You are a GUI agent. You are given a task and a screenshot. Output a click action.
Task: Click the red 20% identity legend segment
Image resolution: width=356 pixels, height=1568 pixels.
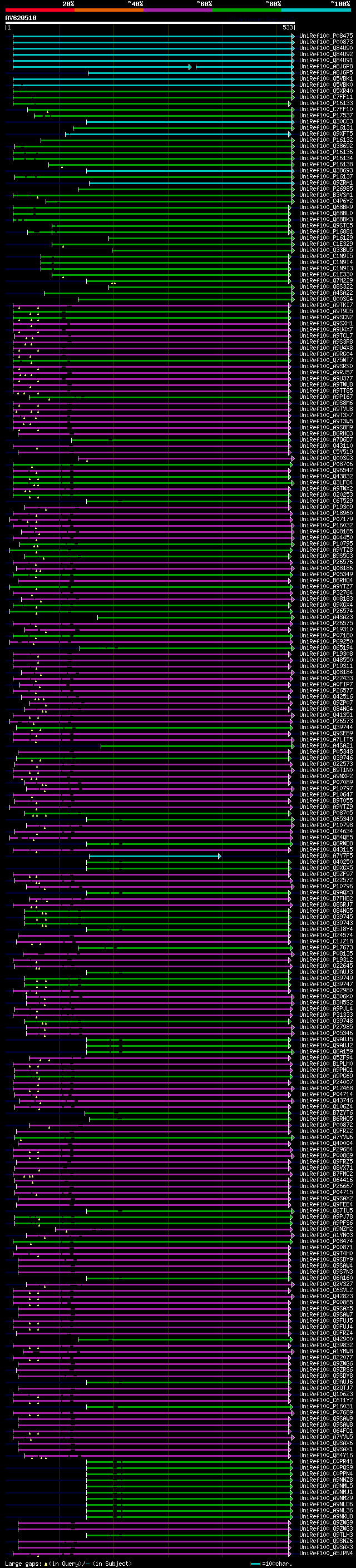tap(39, 10)
